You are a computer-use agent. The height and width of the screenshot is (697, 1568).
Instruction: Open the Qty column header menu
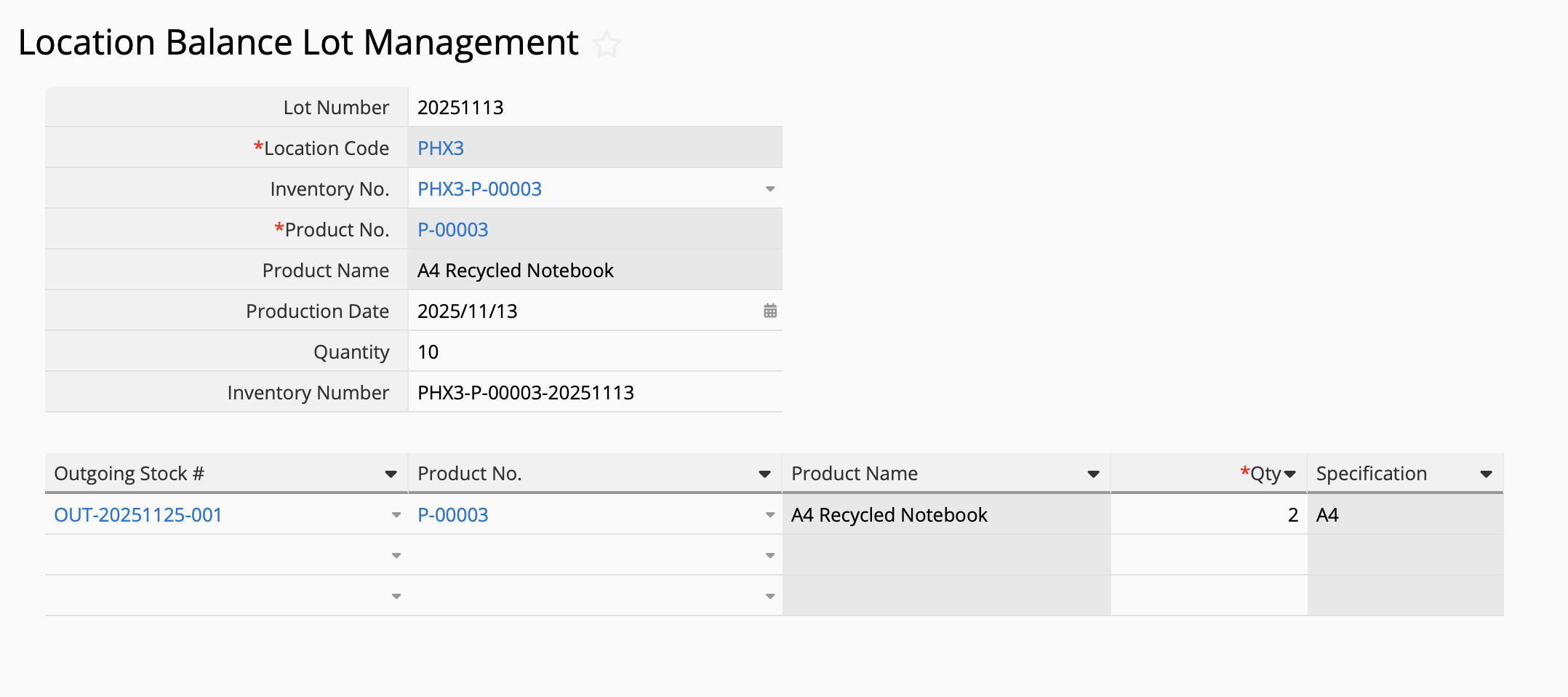(1290, 474)
